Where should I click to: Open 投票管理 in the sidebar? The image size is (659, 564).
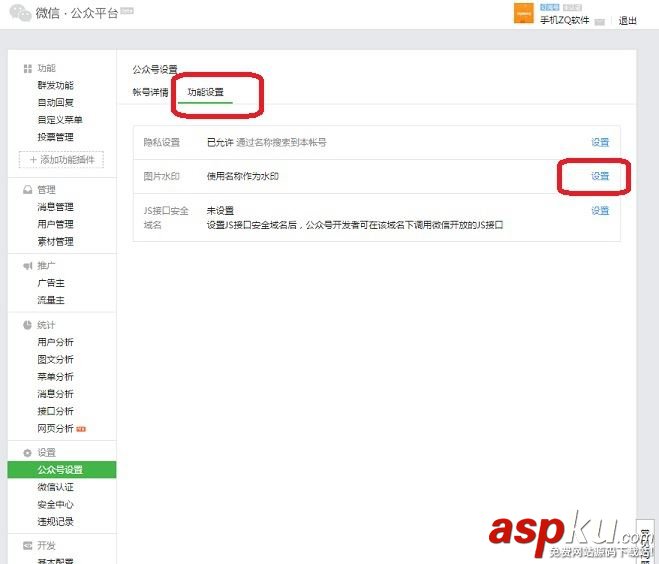click(x=55, y=137)
